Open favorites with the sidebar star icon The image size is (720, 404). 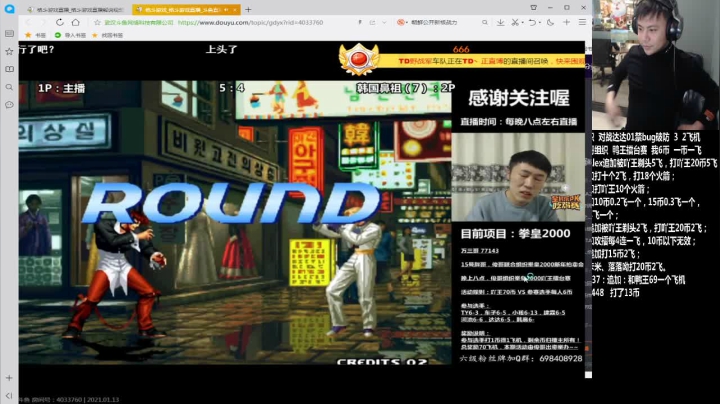pos(9,51)
